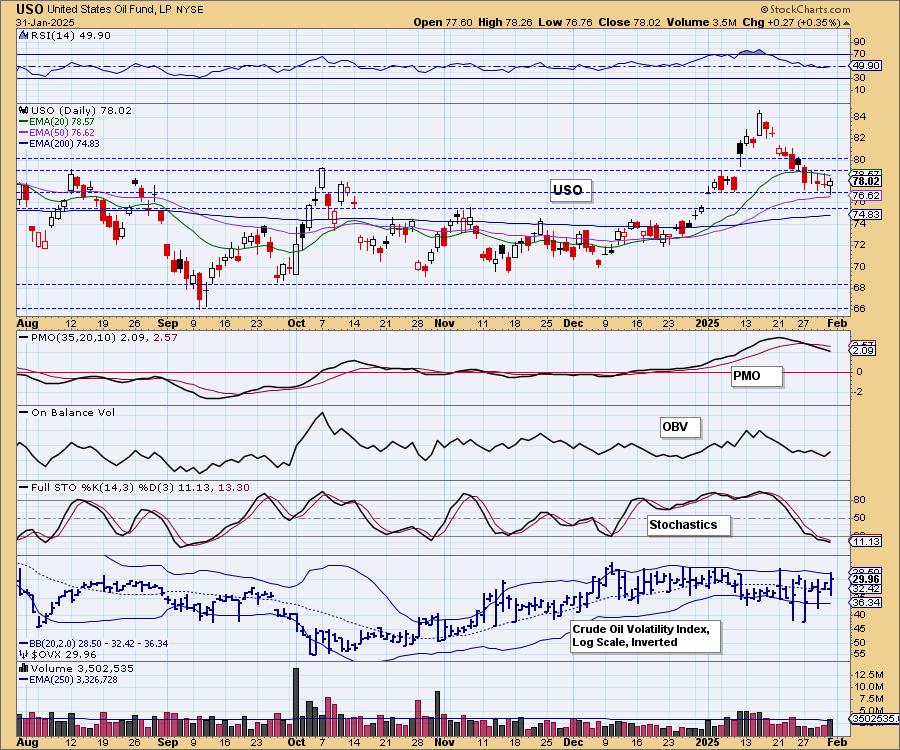900x750 pixels.
Task: Click the Sep label on bottom date axis
Action: (x=168, y=741)
